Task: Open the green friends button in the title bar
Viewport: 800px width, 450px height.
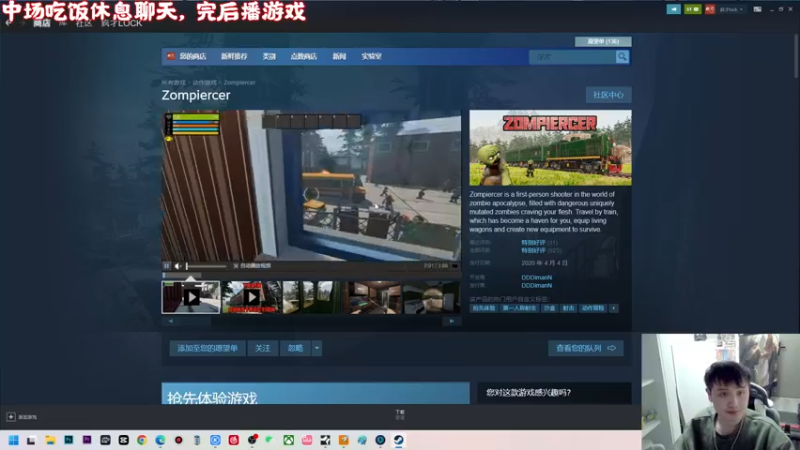Action: pyautogui.click(x=692, y=9)
